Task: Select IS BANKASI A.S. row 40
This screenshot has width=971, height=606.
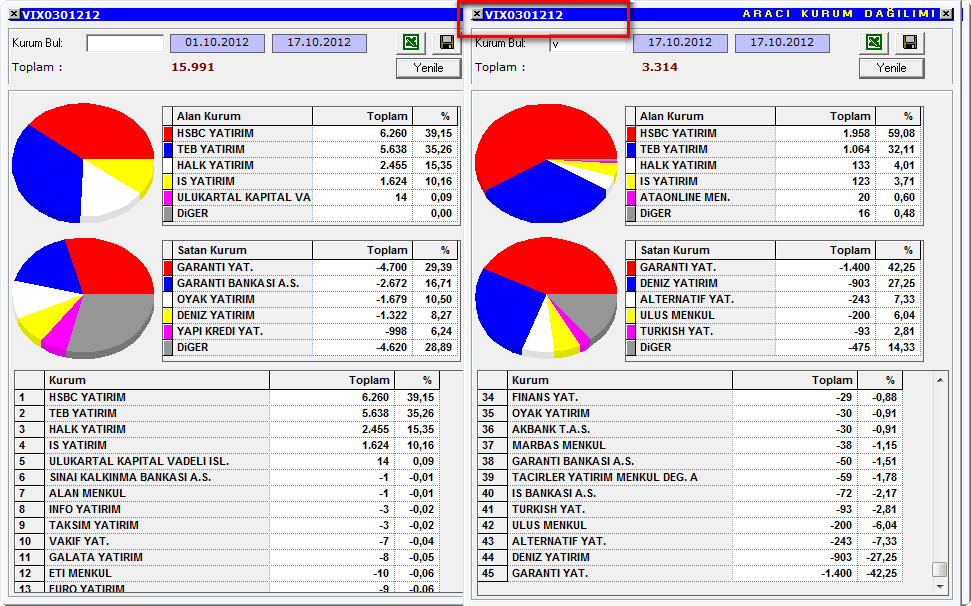Action: (x=690, y=493)
